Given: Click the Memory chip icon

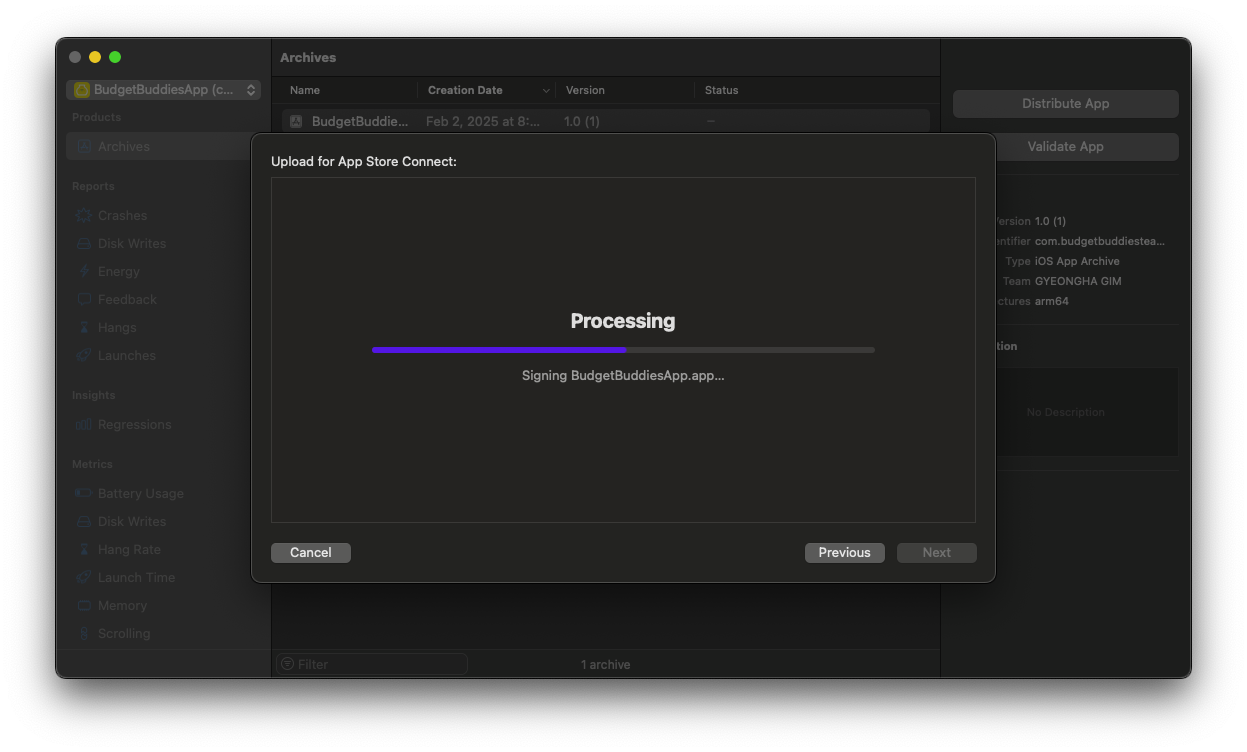Looking at the screenshot, I should click(x=84, y=605).
